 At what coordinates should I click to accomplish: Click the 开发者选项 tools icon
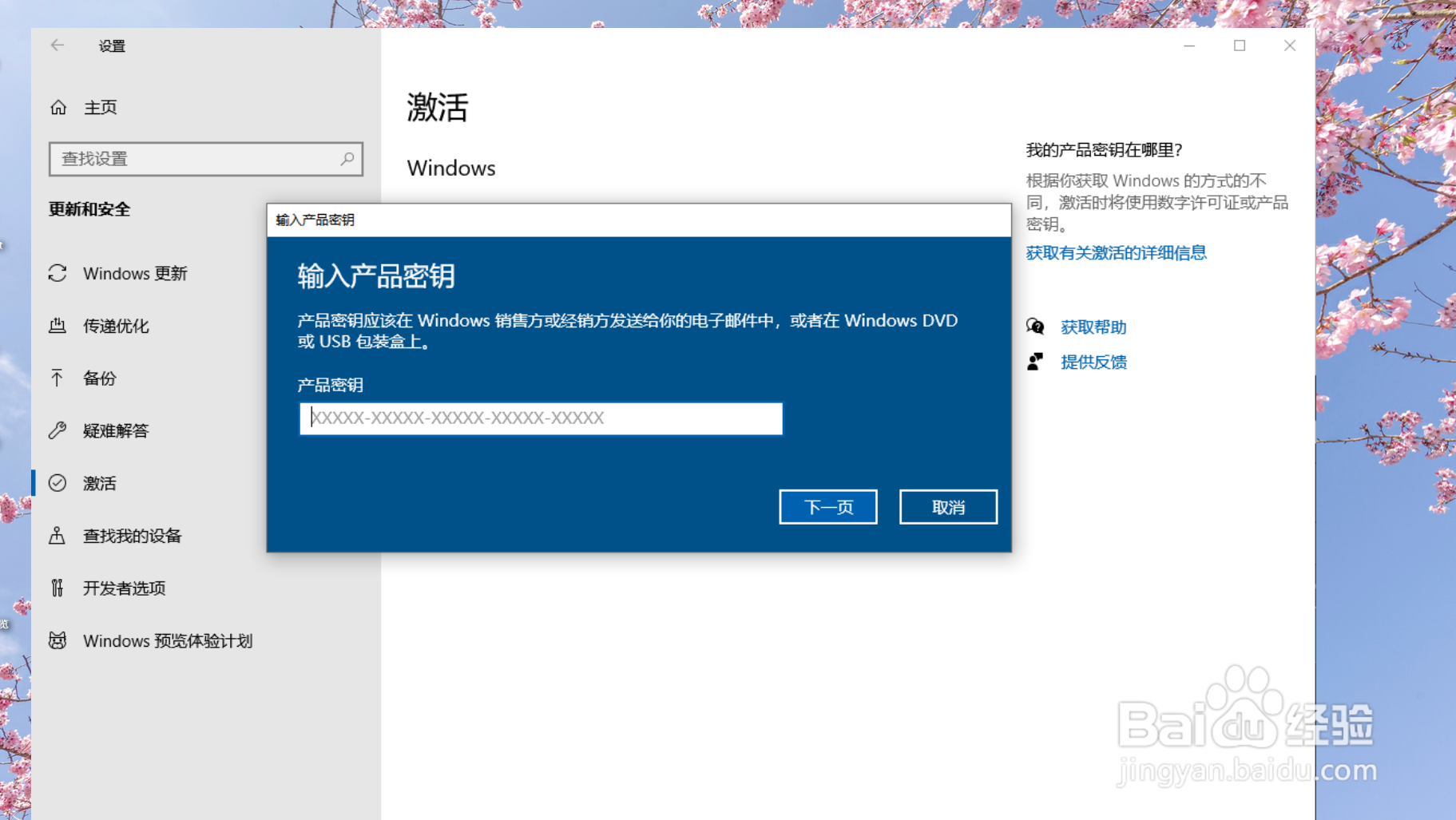click(x=58, y=588)
